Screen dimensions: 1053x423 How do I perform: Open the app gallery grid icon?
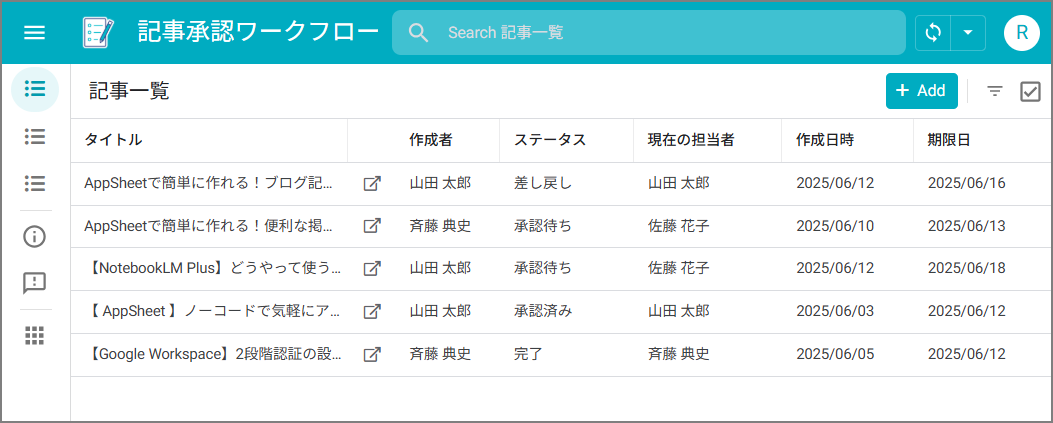pyautogui.click(x=34, y=335)
